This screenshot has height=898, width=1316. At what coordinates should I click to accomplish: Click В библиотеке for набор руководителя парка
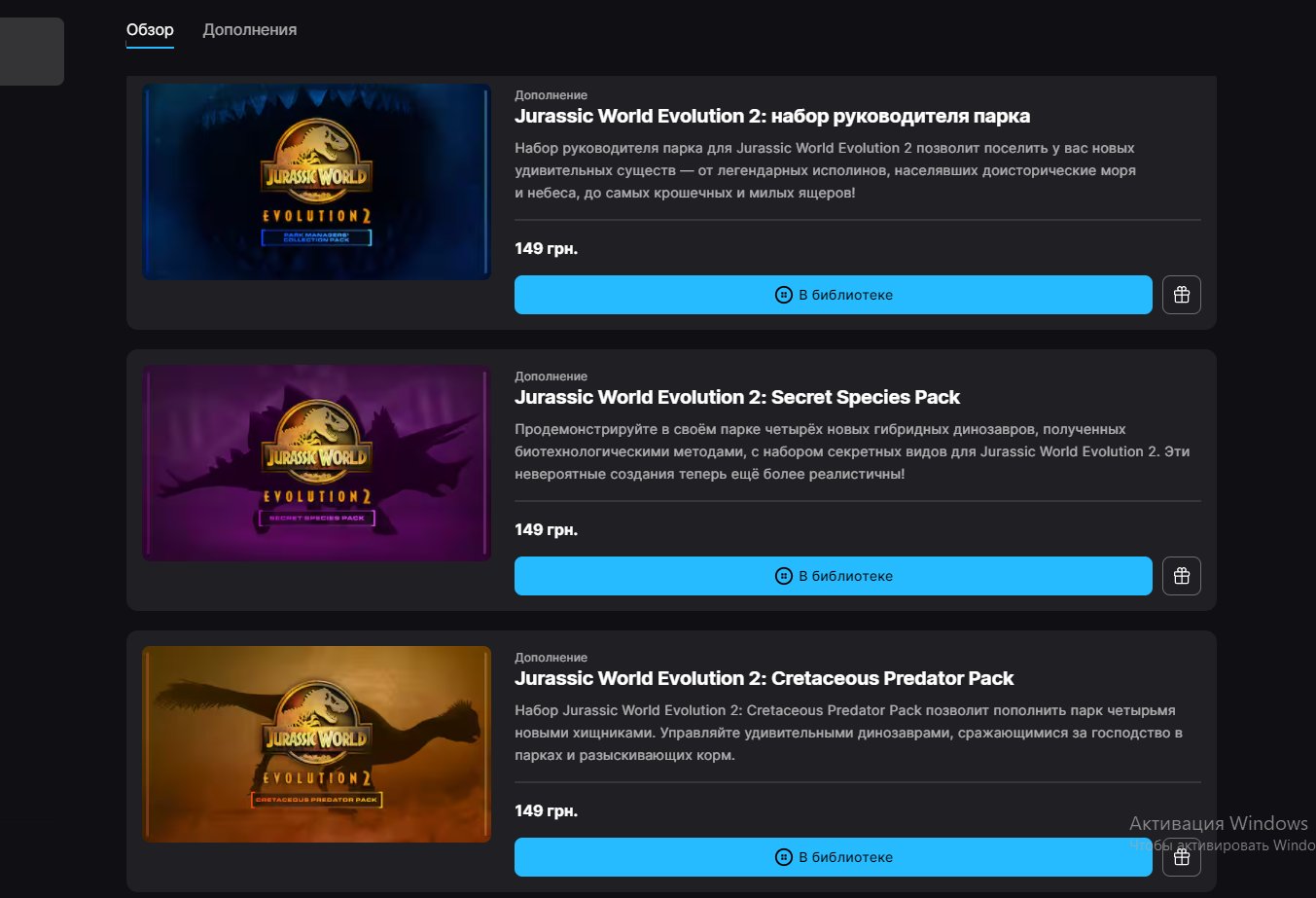click(834, 295)
